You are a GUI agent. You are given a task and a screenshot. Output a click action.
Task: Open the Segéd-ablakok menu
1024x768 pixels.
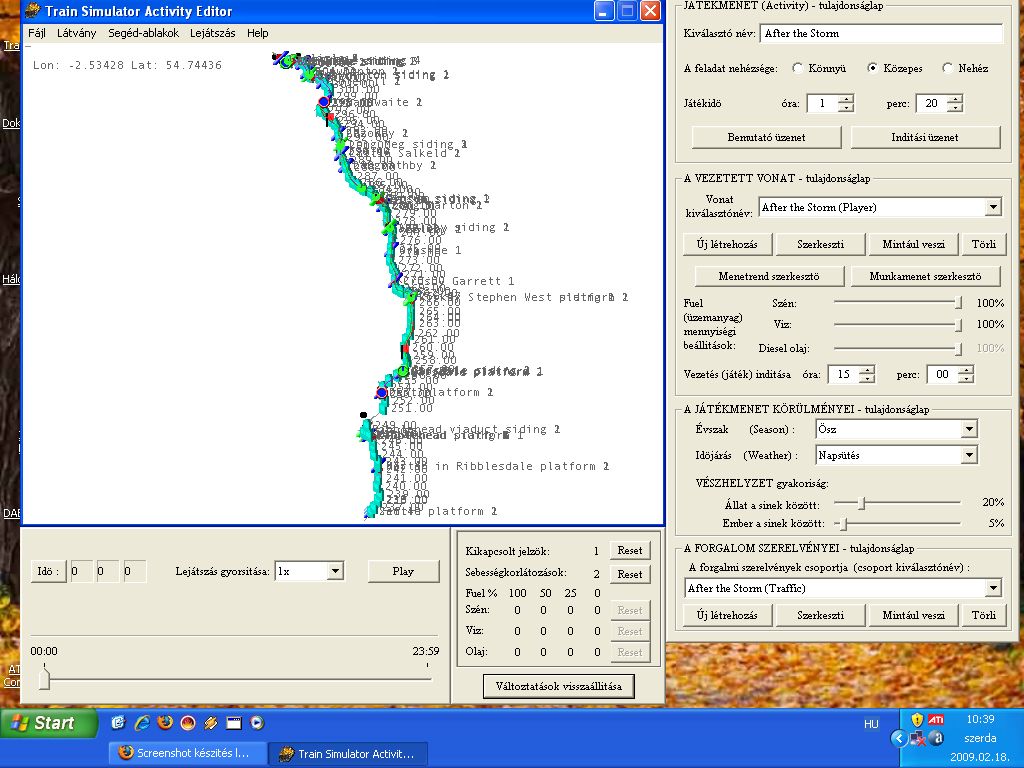144,33
